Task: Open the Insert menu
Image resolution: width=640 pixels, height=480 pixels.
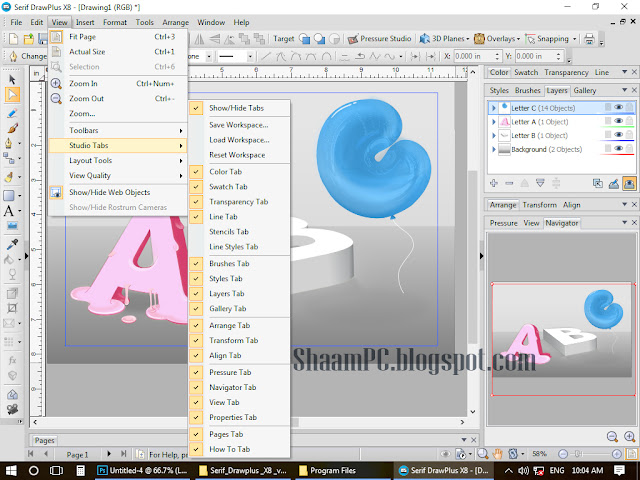Action: (85, 22)
